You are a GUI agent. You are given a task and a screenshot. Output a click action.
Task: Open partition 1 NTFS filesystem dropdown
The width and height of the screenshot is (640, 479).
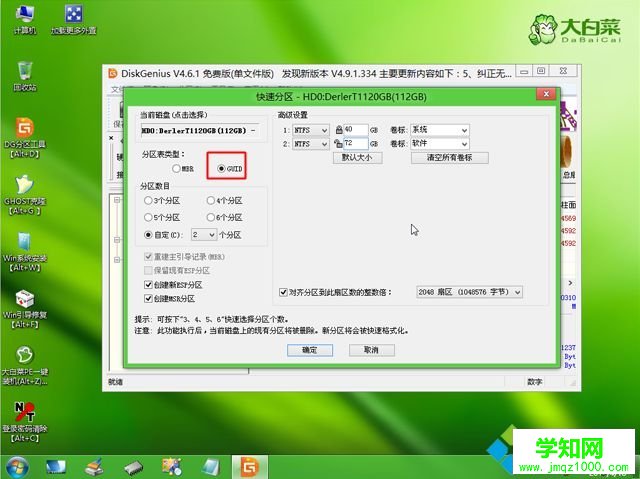tap(311, 130)
